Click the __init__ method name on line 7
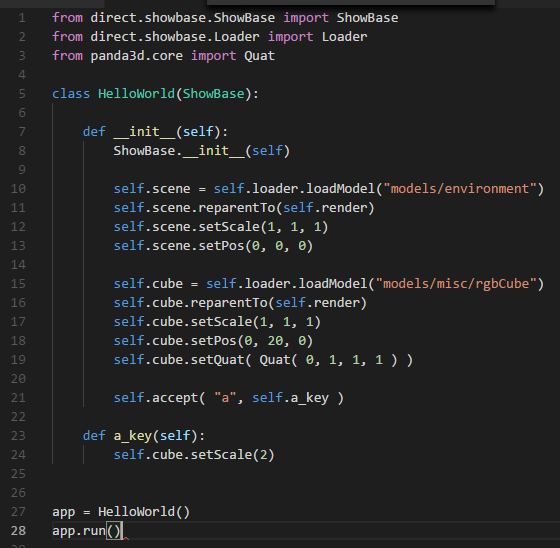This screenshot has height=548, width=560. tap(145, 132)
